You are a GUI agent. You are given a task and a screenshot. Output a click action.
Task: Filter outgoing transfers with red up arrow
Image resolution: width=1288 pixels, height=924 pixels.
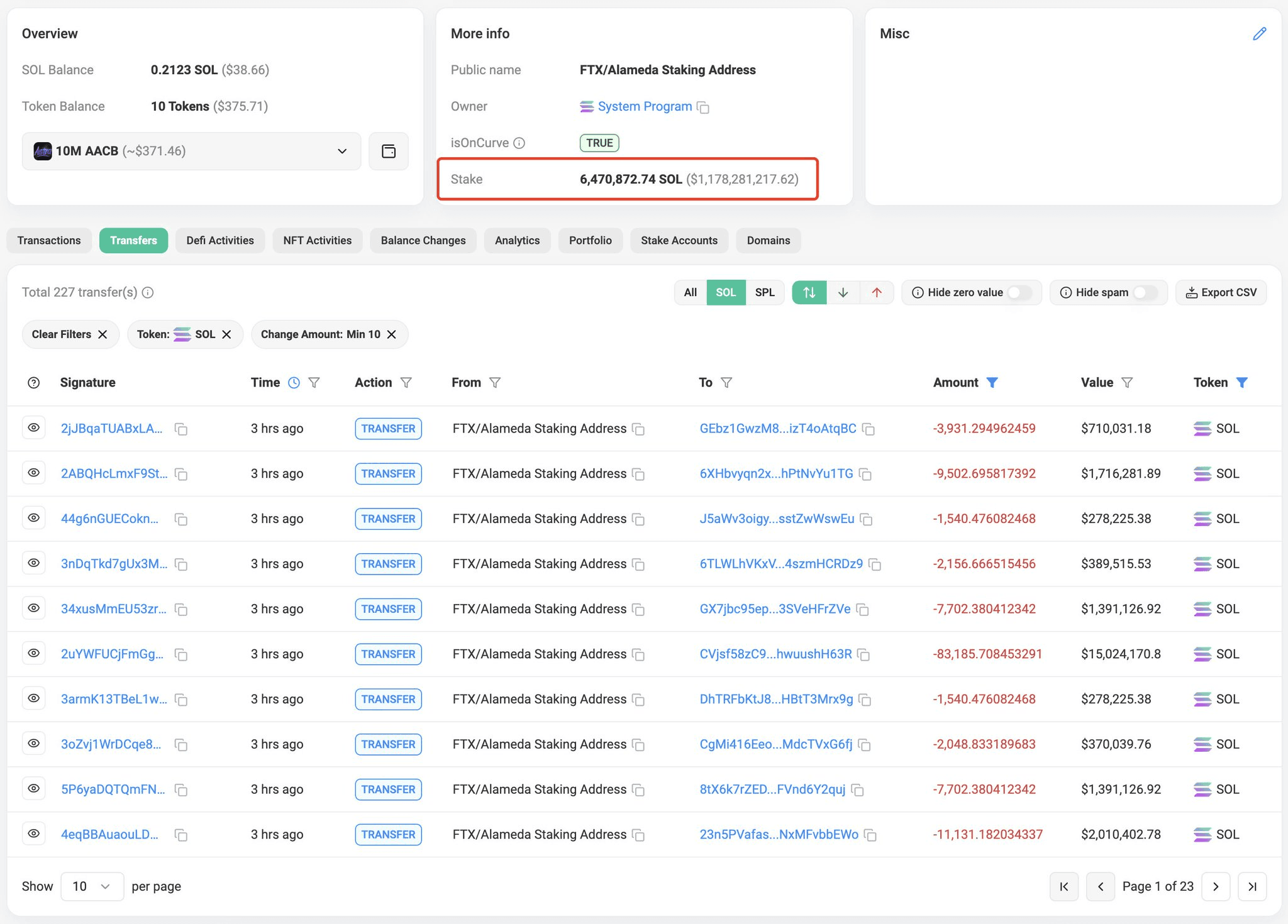point(877,292)
